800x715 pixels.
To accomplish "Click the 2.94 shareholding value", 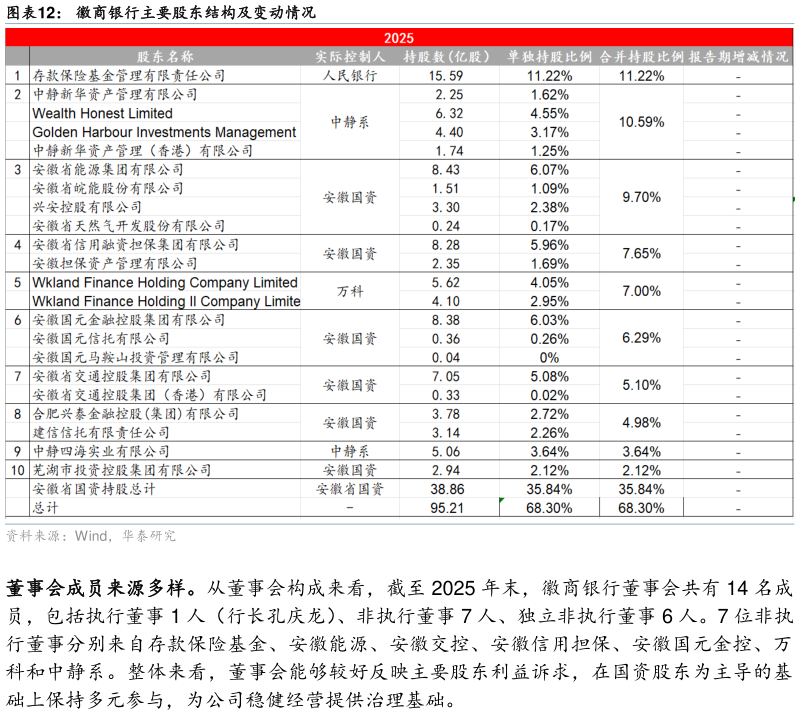I will coord(446,471).
